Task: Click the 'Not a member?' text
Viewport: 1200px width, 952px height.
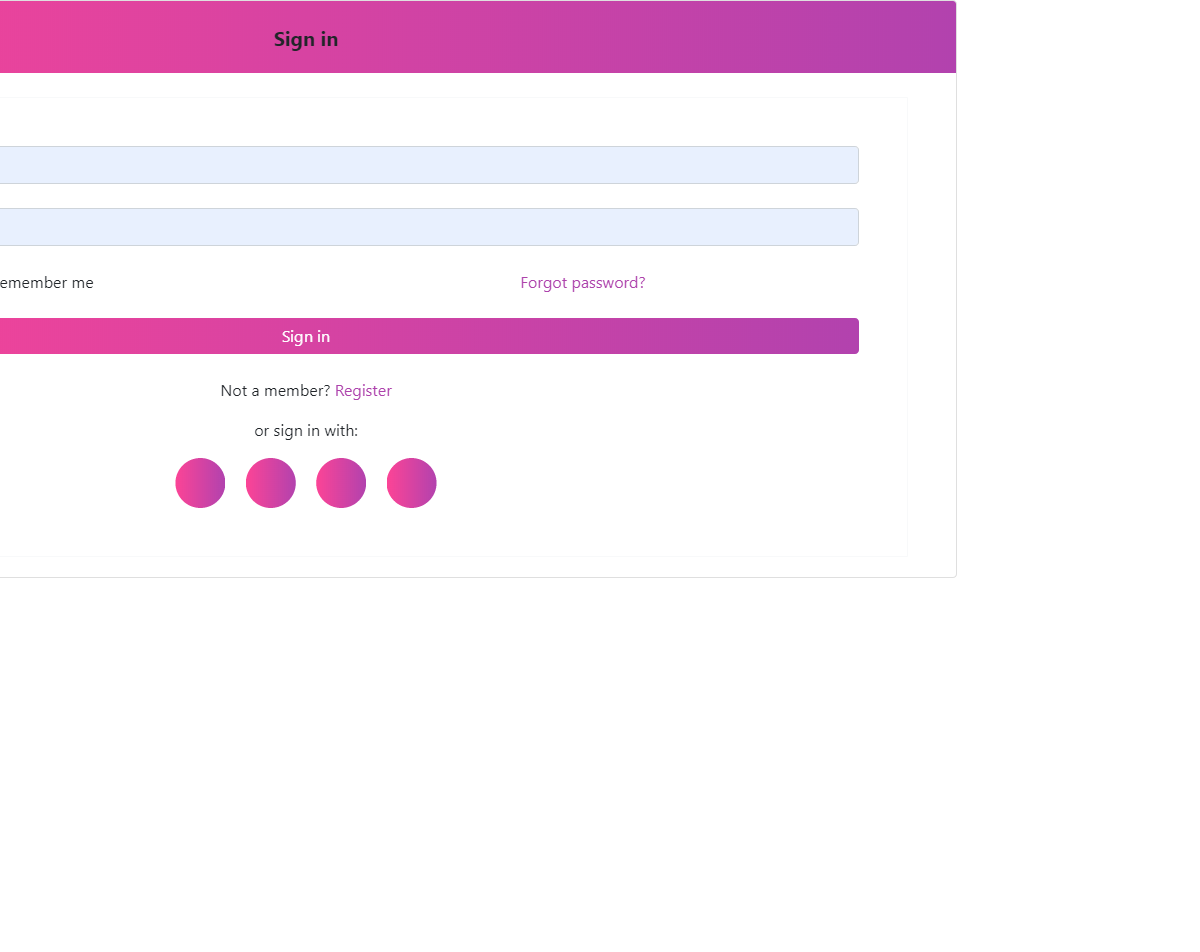Action: coord(275,391)
